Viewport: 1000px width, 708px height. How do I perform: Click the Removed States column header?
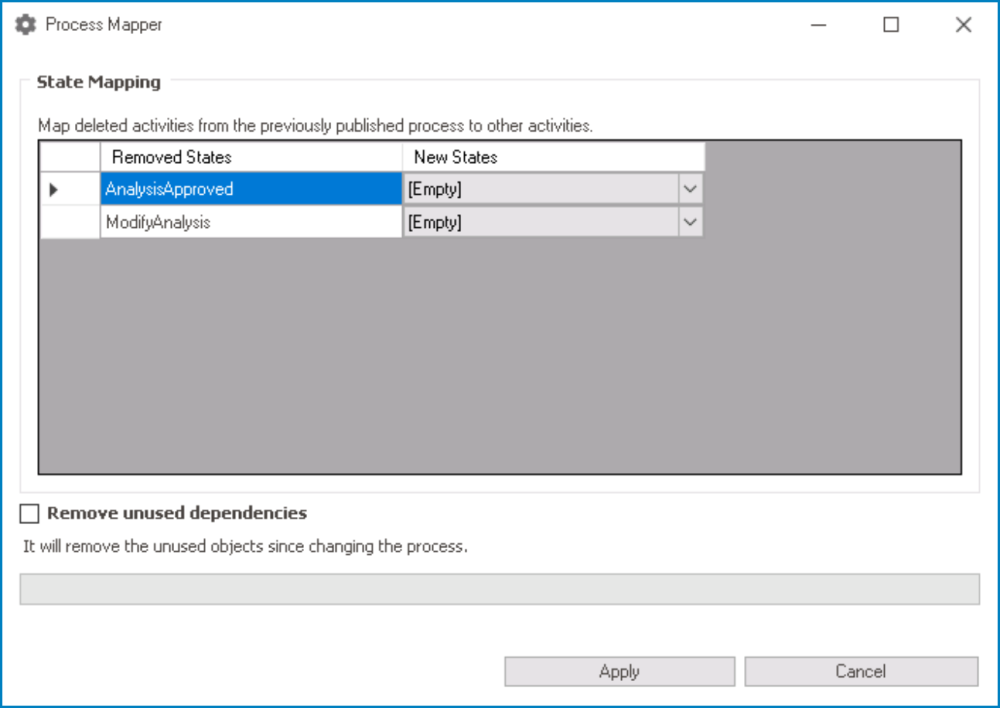(250, 157)
